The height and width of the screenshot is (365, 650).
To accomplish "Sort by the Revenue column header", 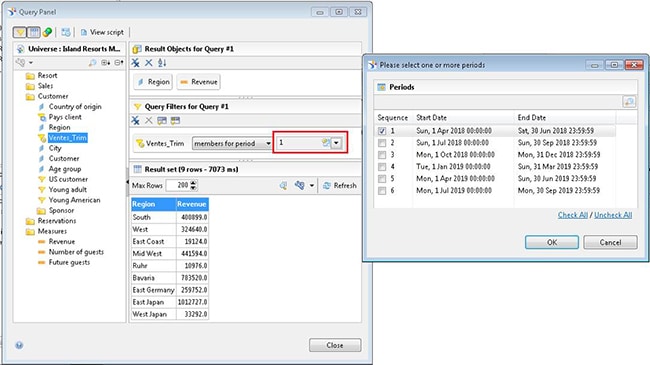I will 192,204.
